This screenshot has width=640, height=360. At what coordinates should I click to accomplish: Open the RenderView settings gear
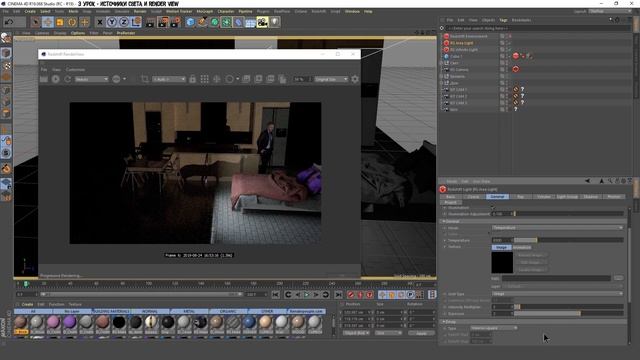click(x=355, y=79)
